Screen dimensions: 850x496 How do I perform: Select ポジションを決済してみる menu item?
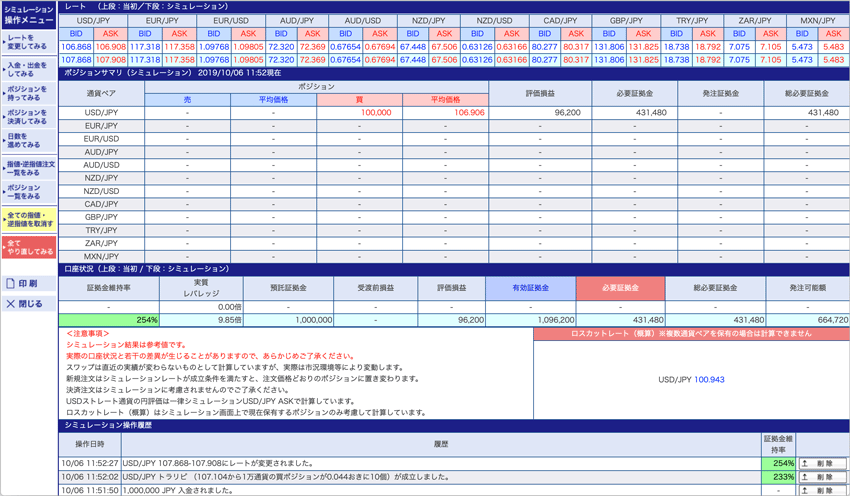click(x=29, y=118)
